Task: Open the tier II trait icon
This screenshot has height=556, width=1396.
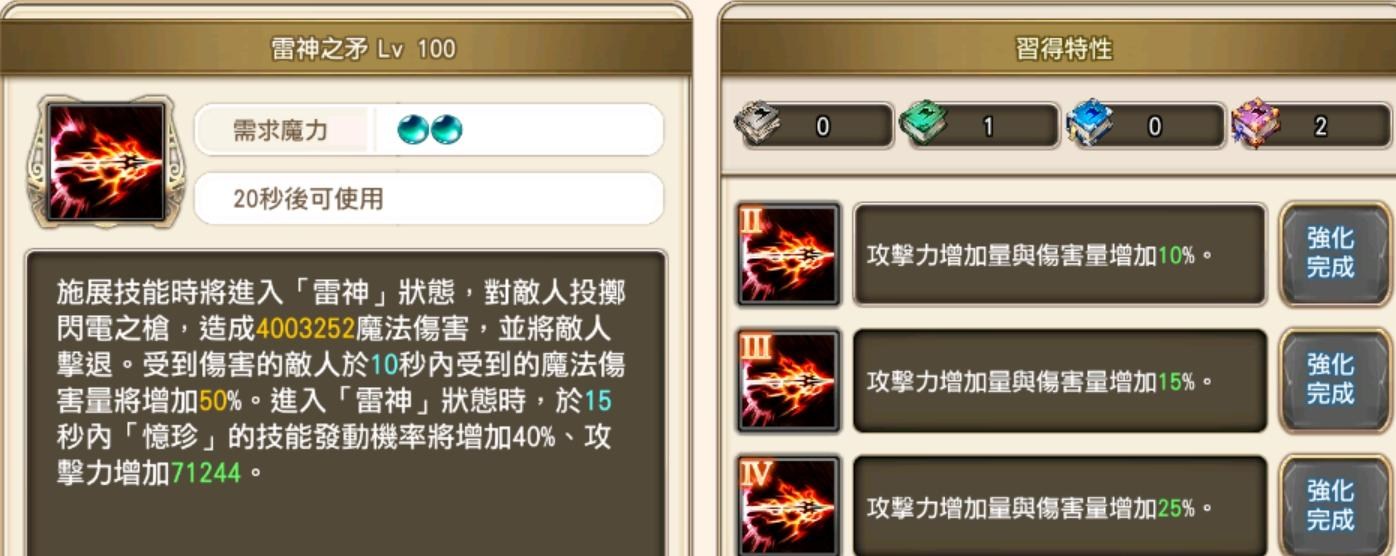Action: (x=788, y=254)
